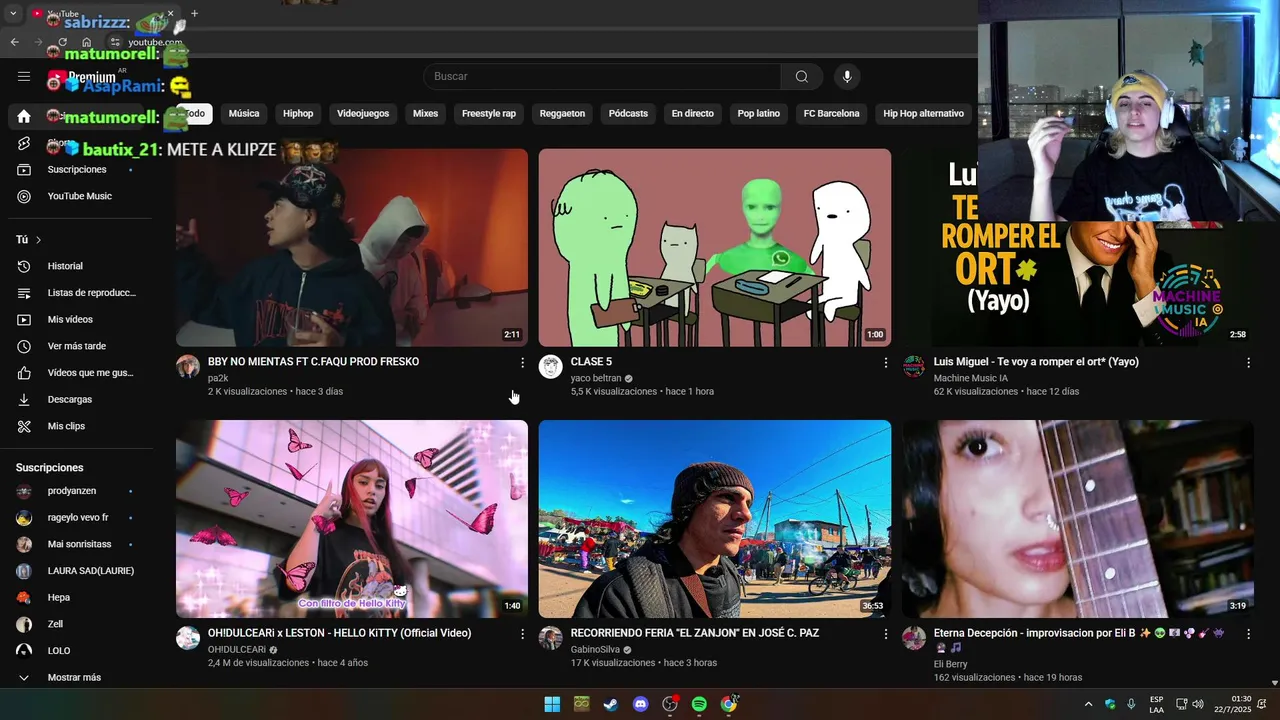Play the RECORRIENDO FERIA video thumbnail
1280x720 pixels.
point(715,519)
